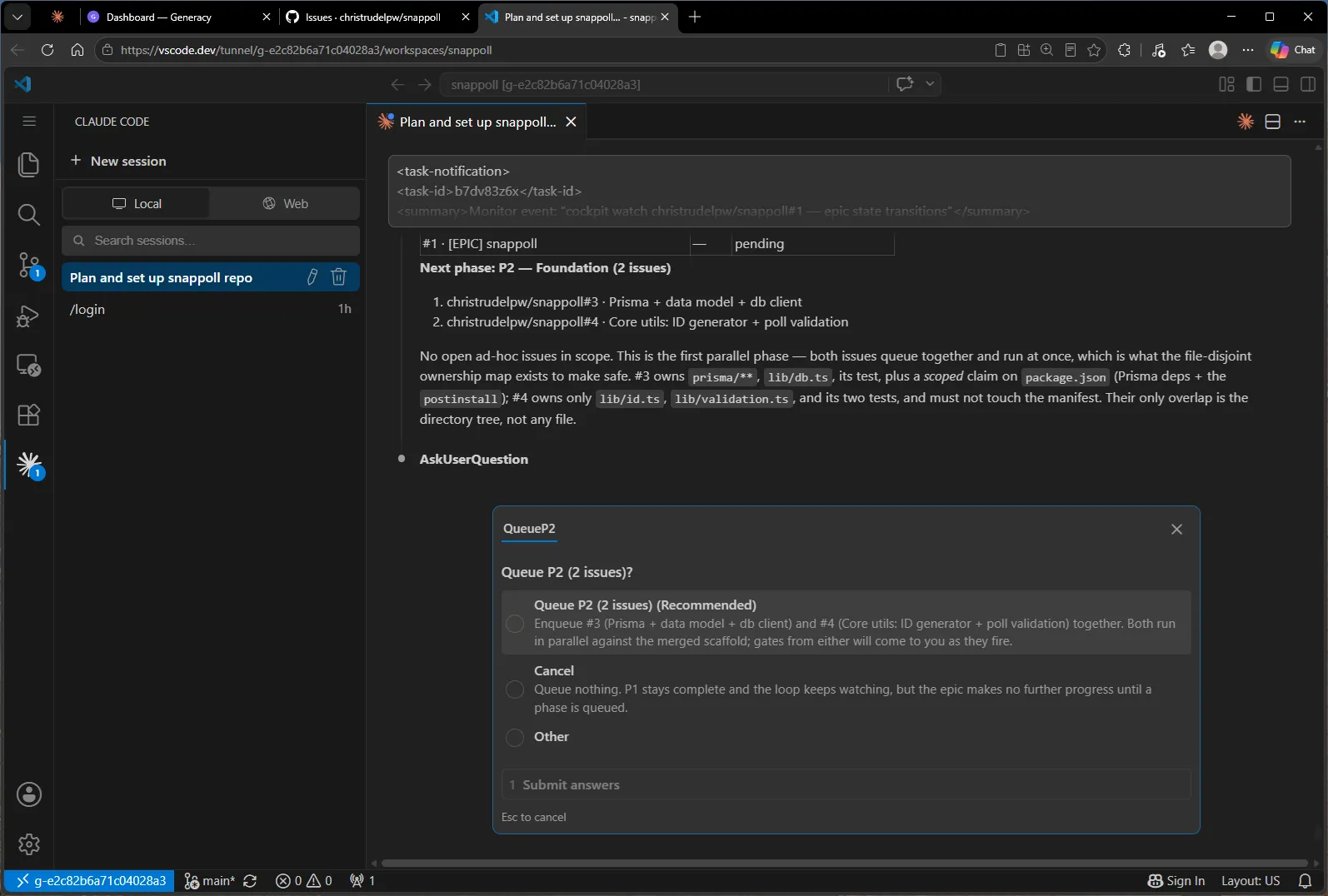Delete the 'Plan and set up snappoll repo' session

(x=338, y=277)
